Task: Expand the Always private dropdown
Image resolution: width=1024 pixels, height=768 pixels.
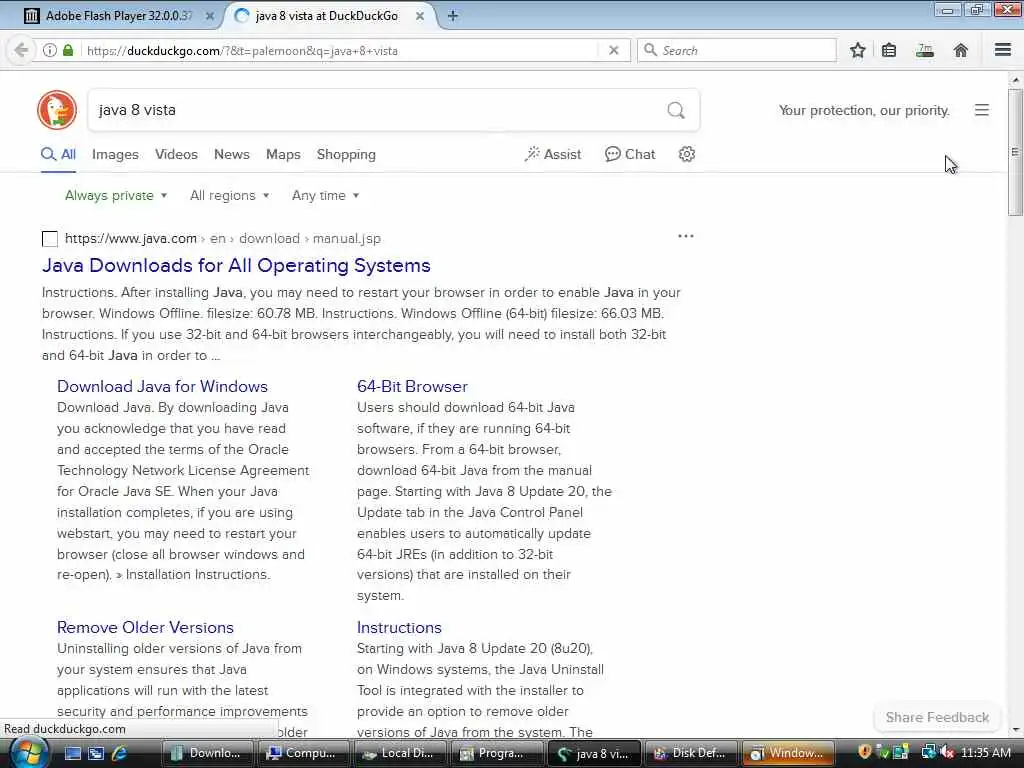Action: point(116,195)
